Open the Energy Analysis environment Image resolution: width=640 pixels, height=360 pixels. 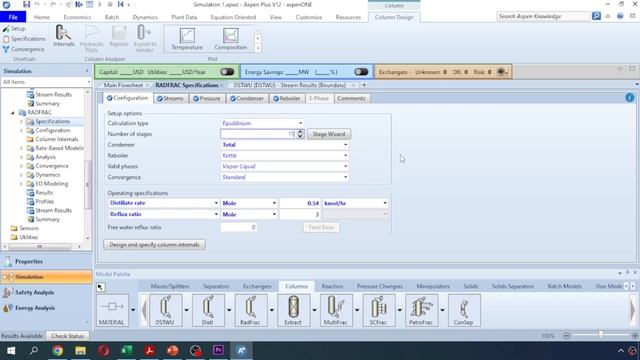(46, 308)
